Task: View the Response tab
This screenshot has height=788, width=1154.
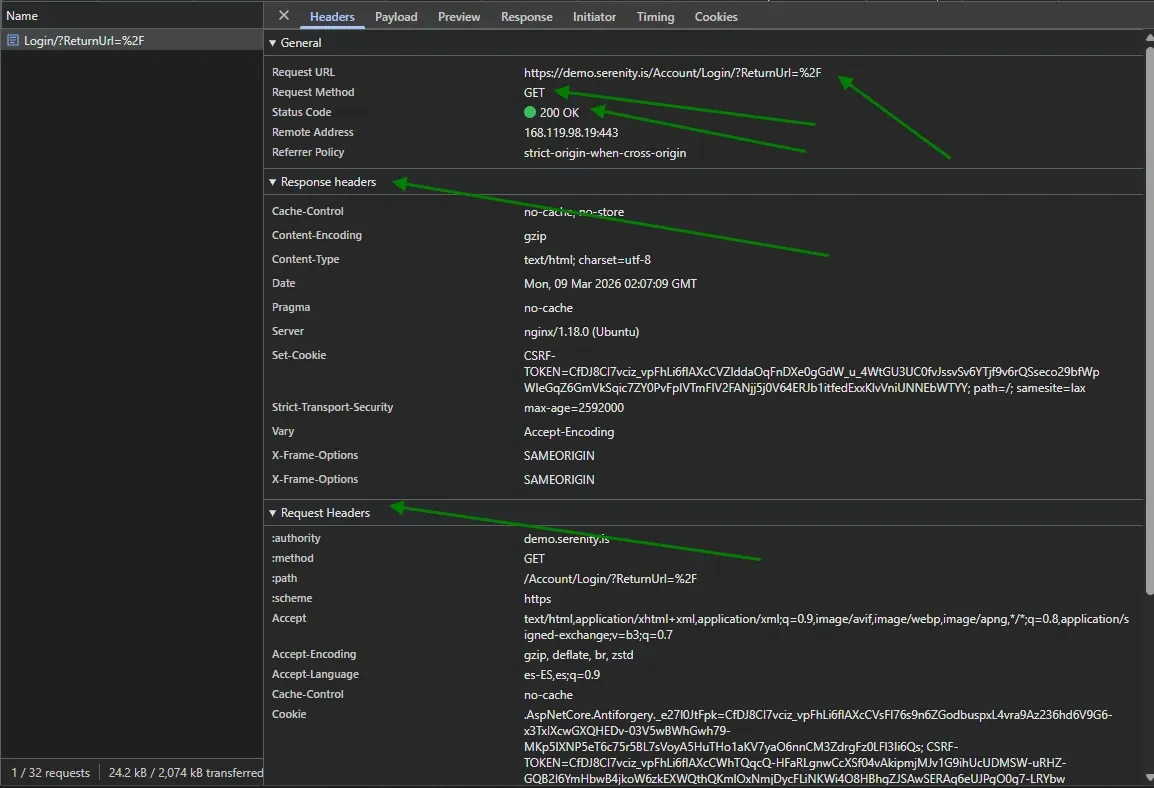Action: click(x=526, y=16)
